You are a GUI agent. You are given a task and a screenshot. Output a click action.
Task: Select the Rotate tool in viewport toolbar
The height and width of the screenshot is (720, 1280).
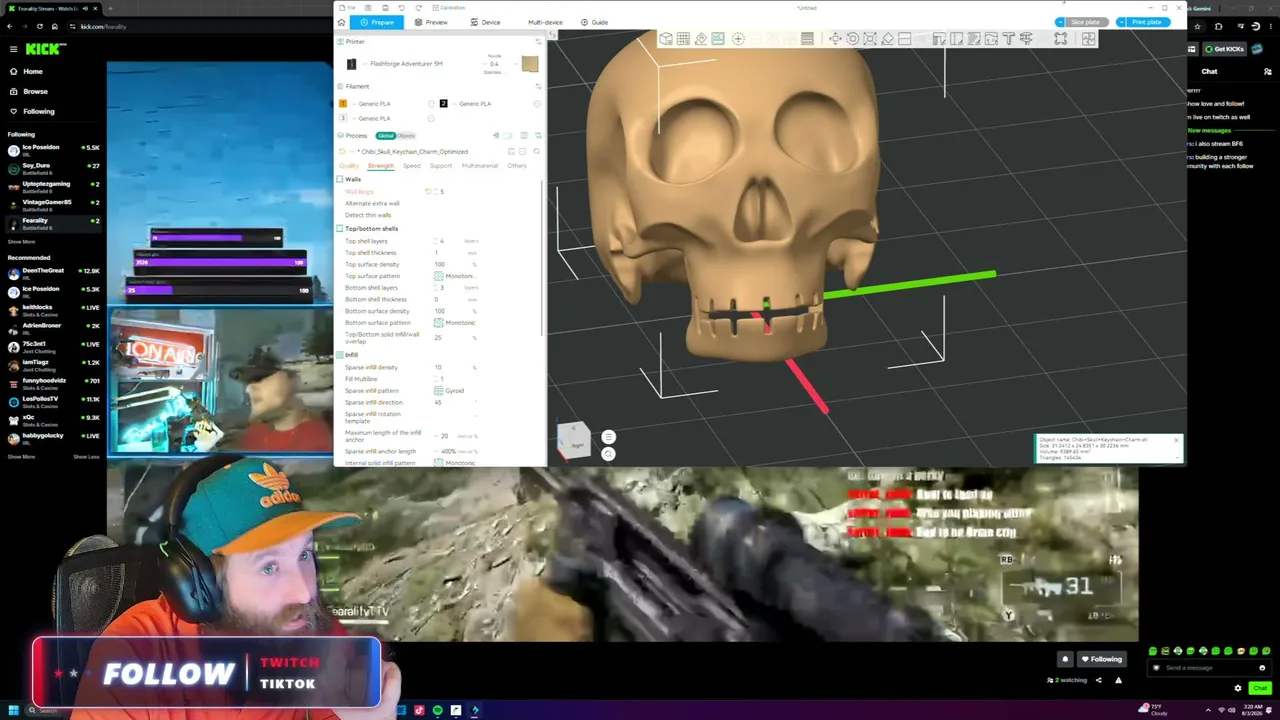pos(853,39)
